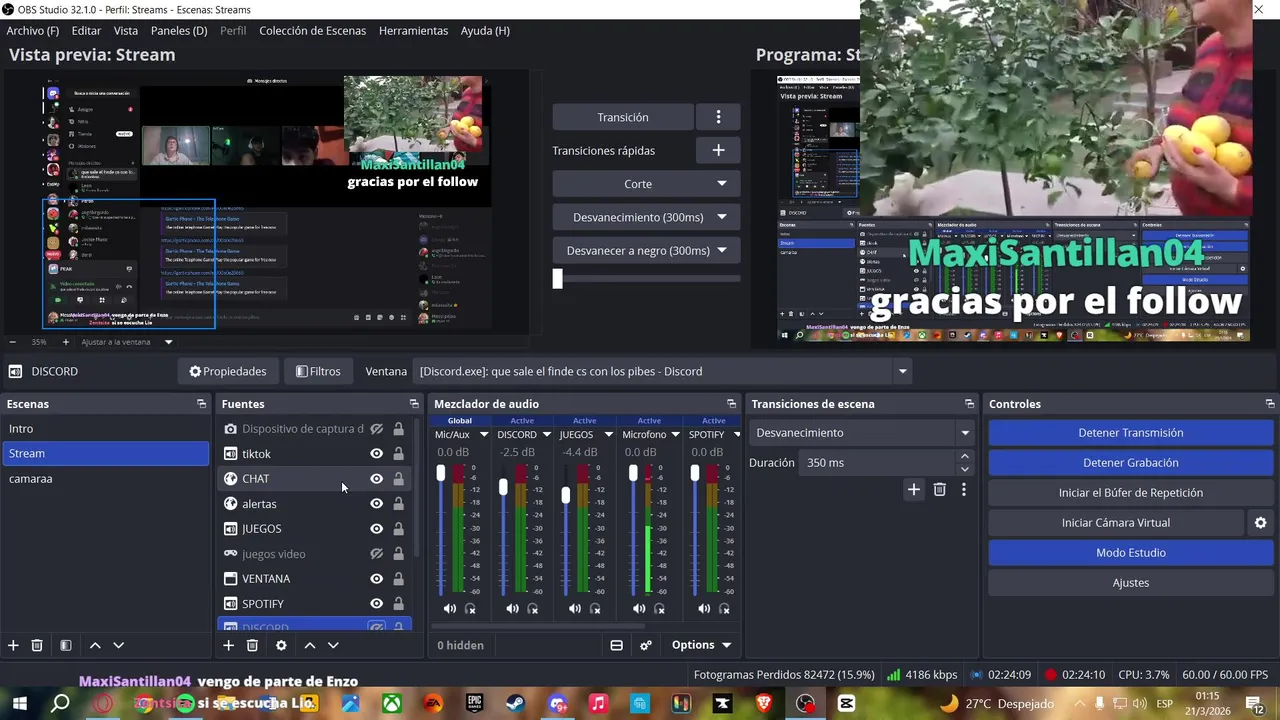The width and height of the screenshot is (1280, 720).
Task: Adjust the JUEGOS volume fader
Action: pyautogui.click(x=566, y=495)
